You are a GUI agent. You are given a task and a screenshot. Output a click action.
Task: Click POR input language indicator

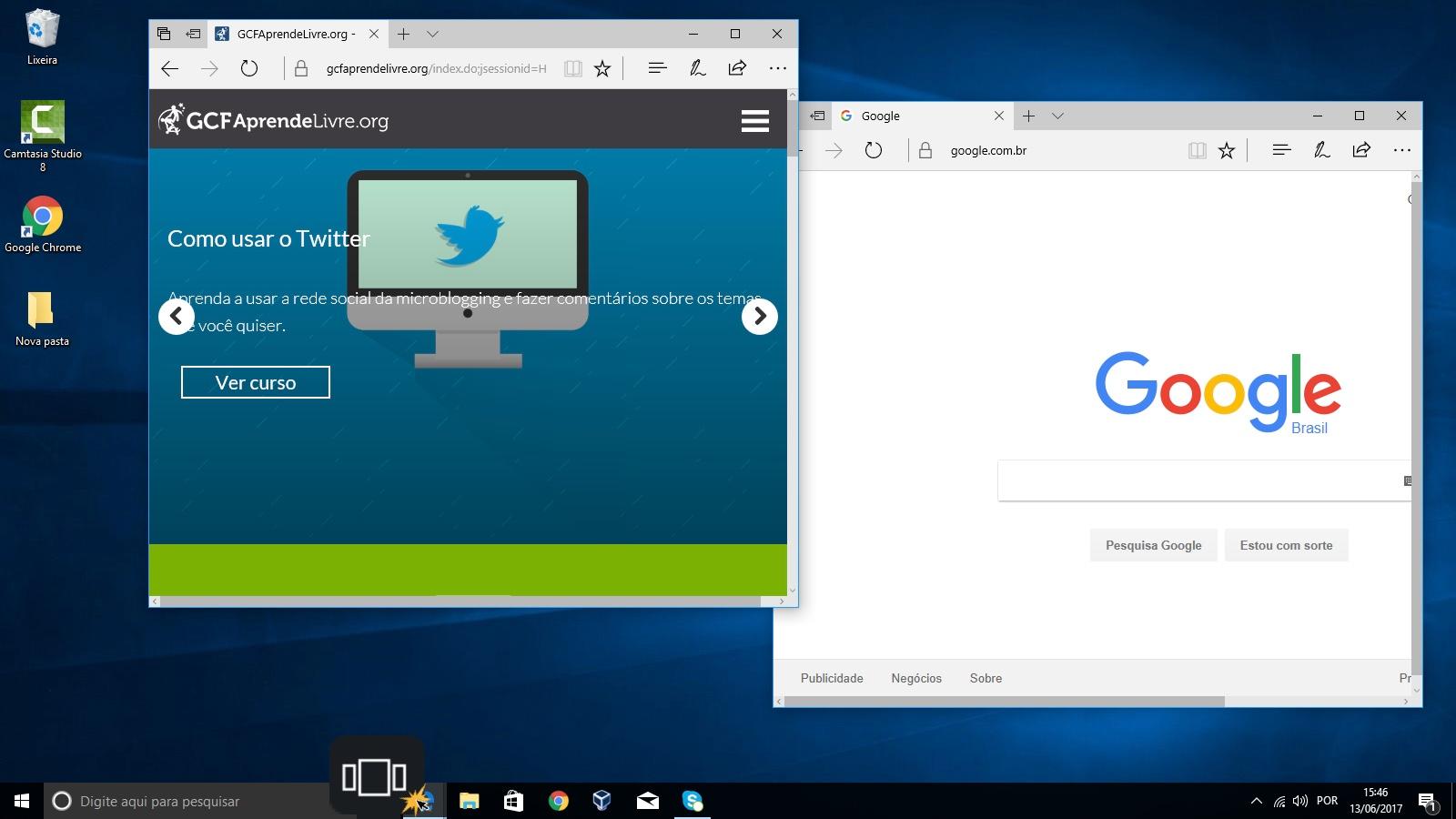point(1327,801)
